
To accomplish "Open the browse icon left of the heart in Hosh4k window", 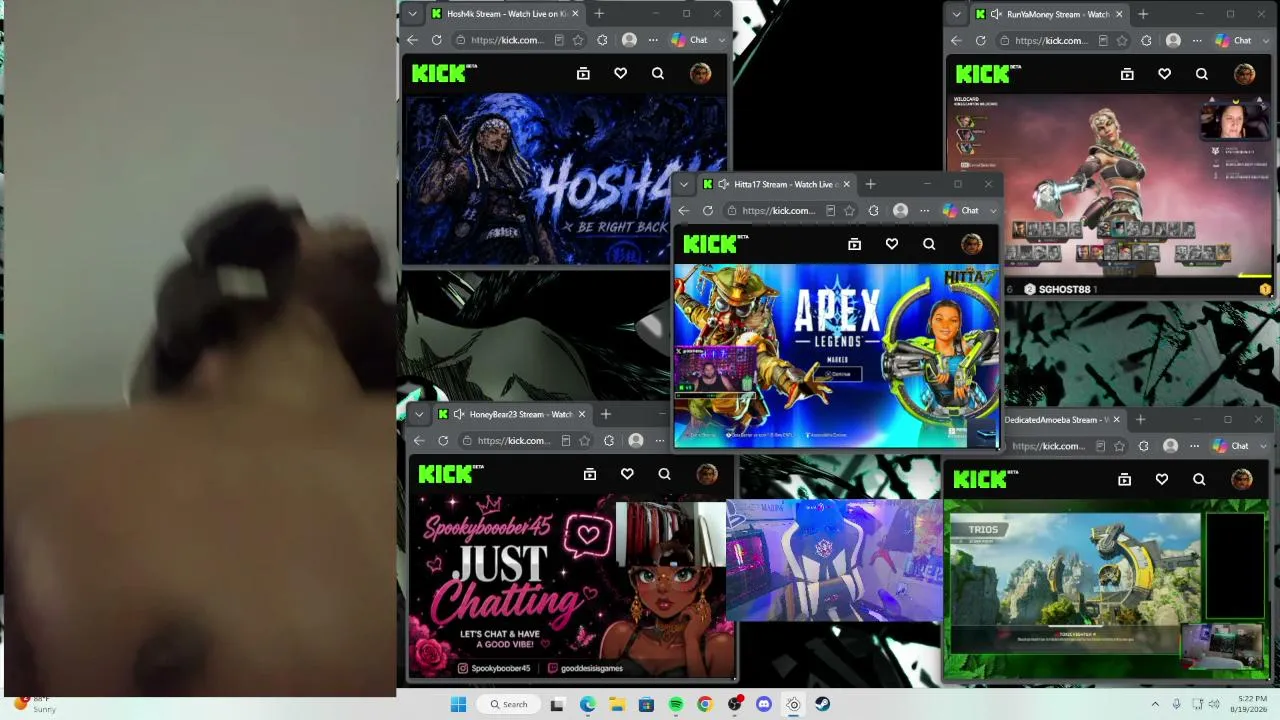I will [x=583, y=73].
